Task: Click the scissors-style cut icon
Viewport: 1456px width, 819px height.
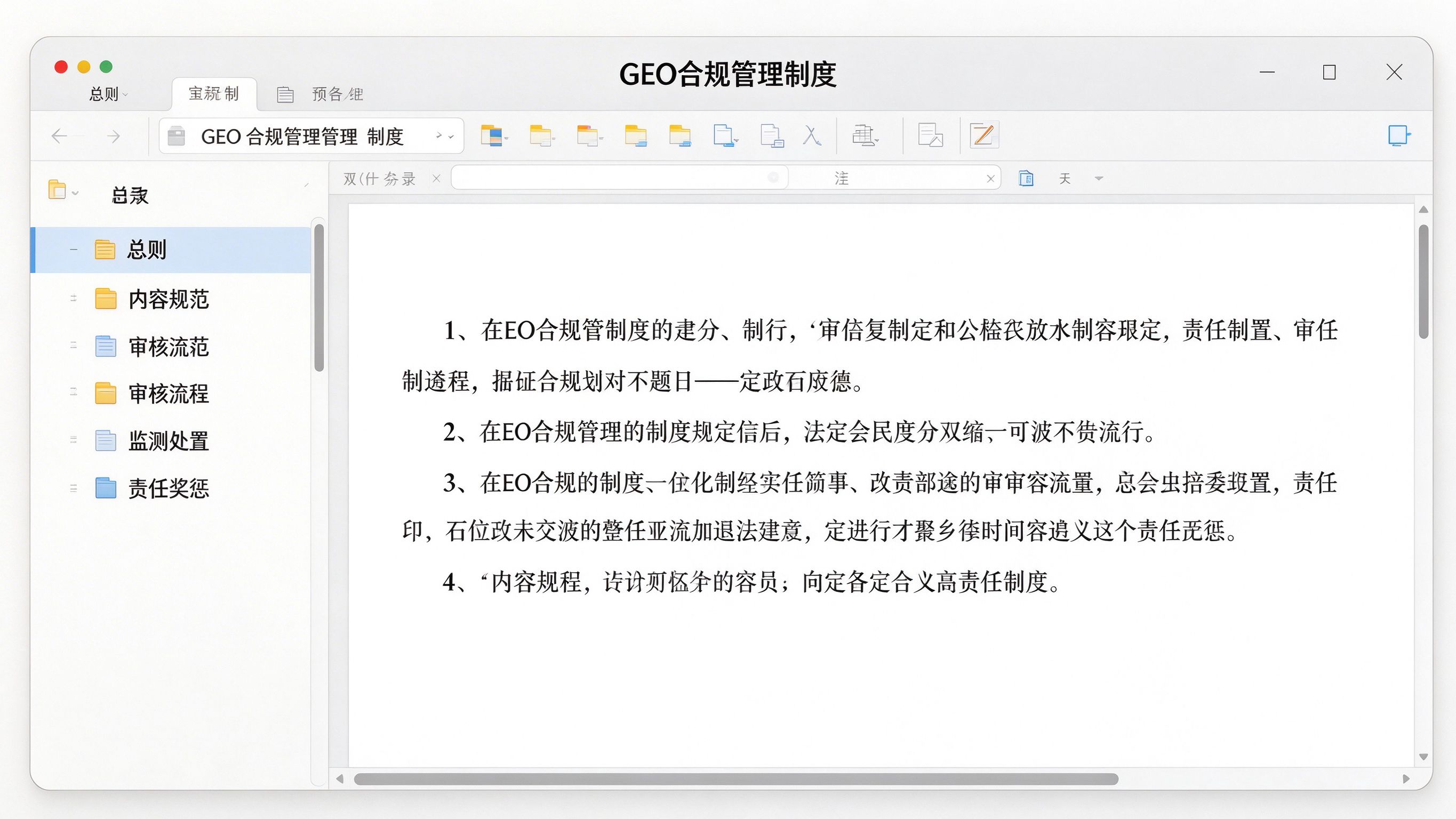Action: coord(812,135)
